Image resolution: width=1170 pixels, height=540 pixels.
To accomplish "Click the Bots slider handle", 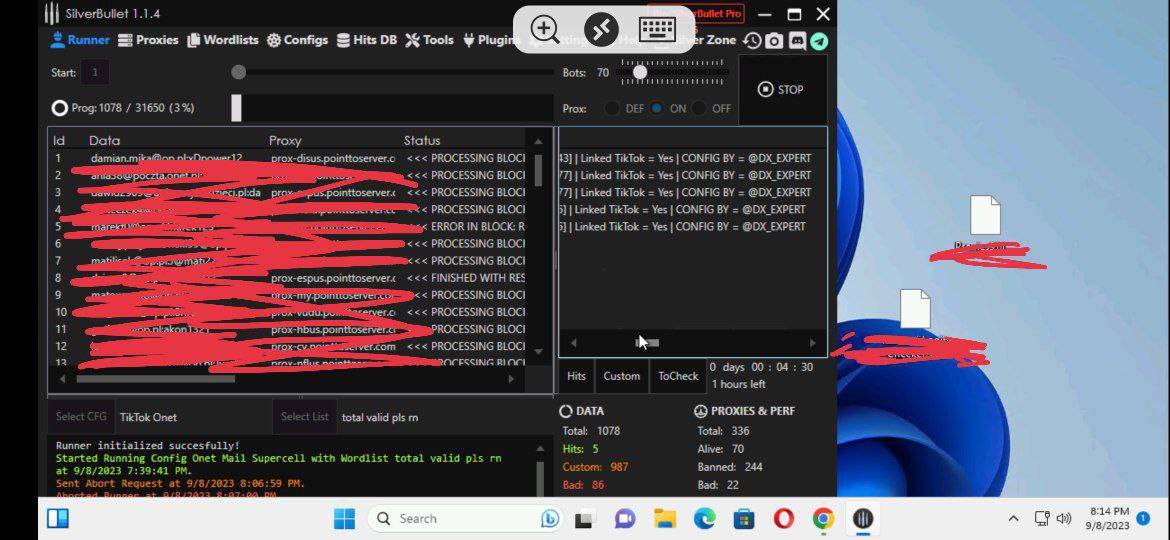I will [x=639, y=72].
